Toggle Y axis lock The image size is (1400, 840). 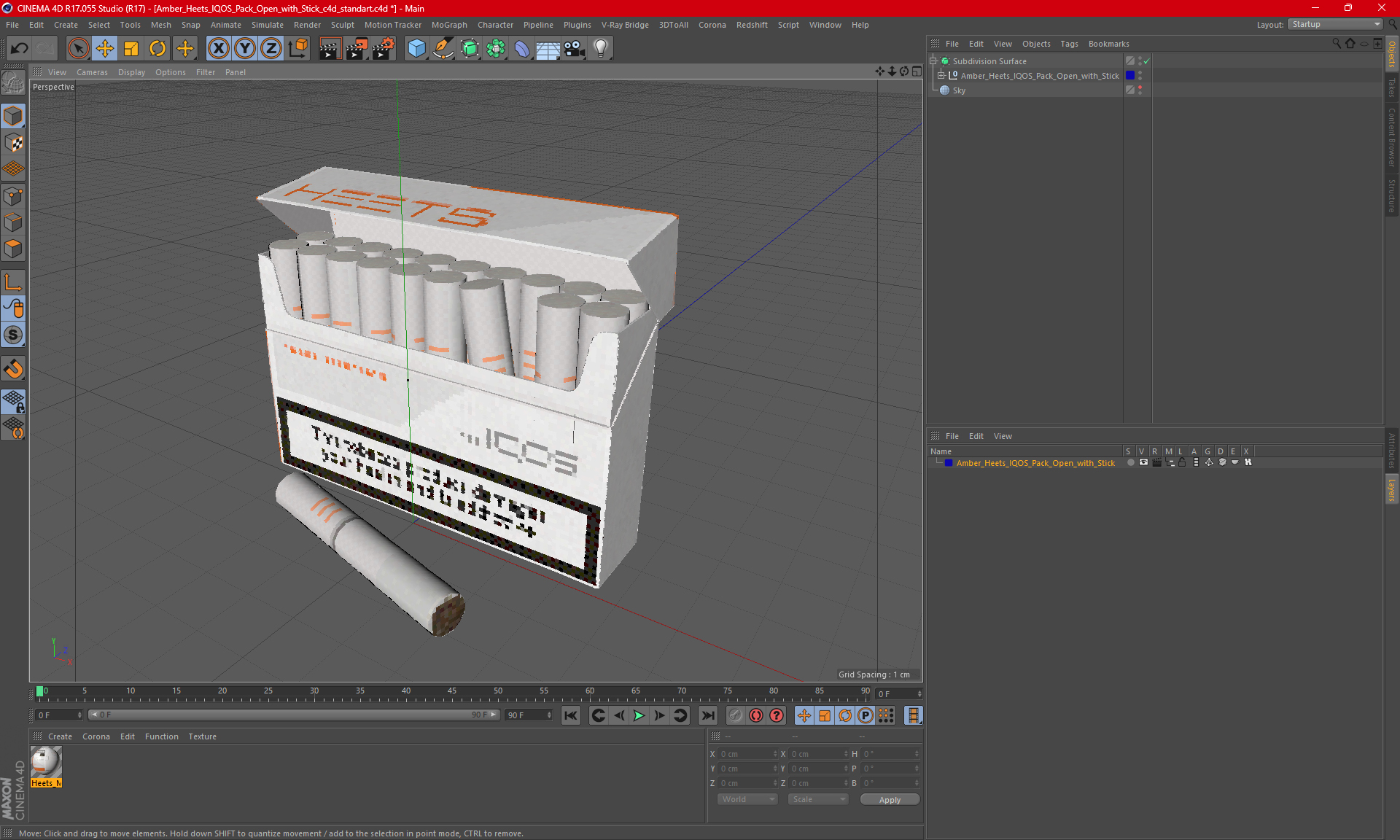pos(245,49)
